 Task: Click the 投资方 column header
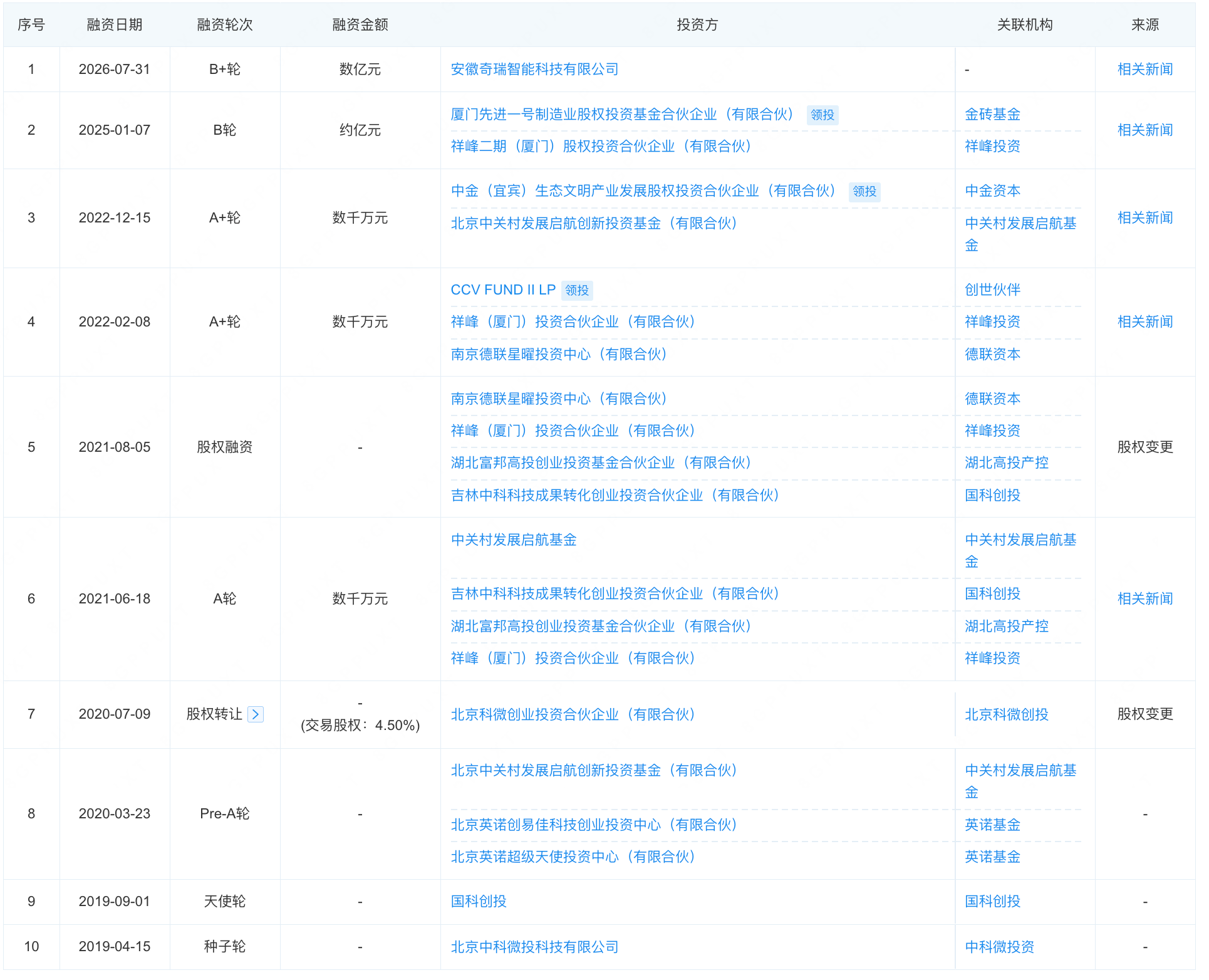697,25
